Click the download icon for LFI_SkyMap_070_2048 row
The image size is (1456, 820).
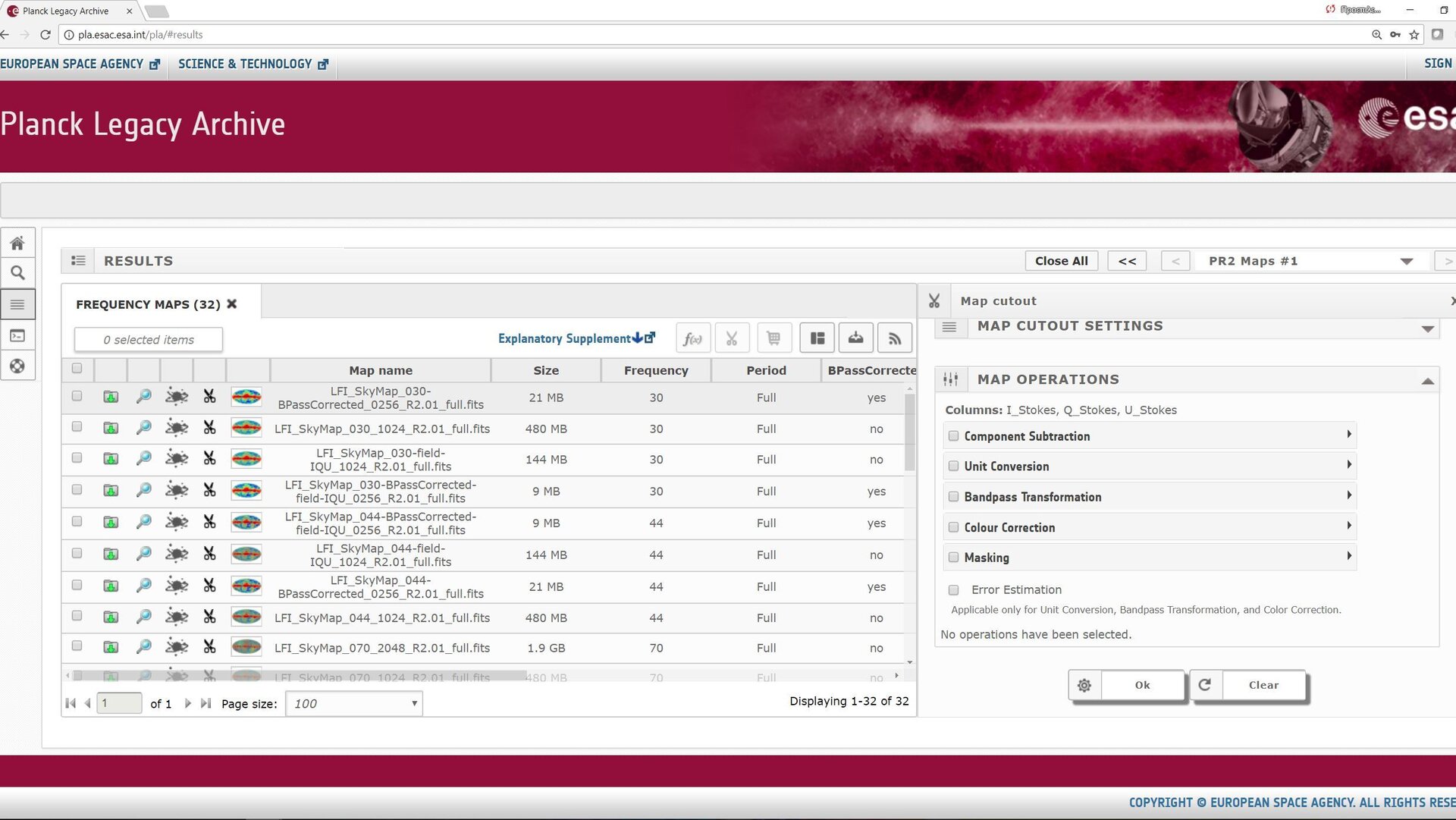[111, 647]
